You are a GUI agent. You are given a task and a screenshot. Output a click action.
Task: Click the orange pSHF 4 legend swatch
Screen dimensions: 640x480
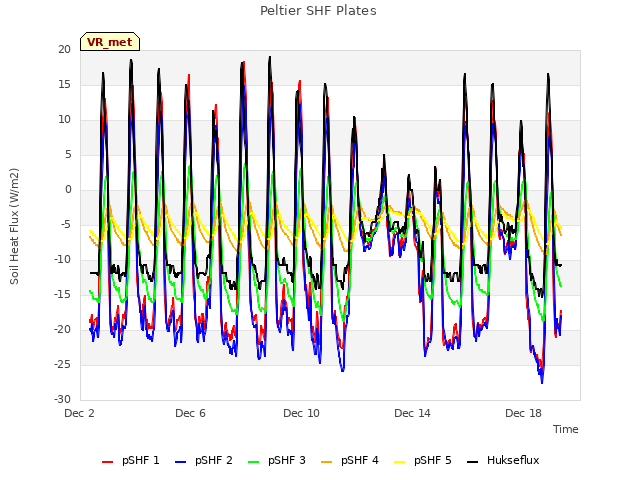pos(327,462)
